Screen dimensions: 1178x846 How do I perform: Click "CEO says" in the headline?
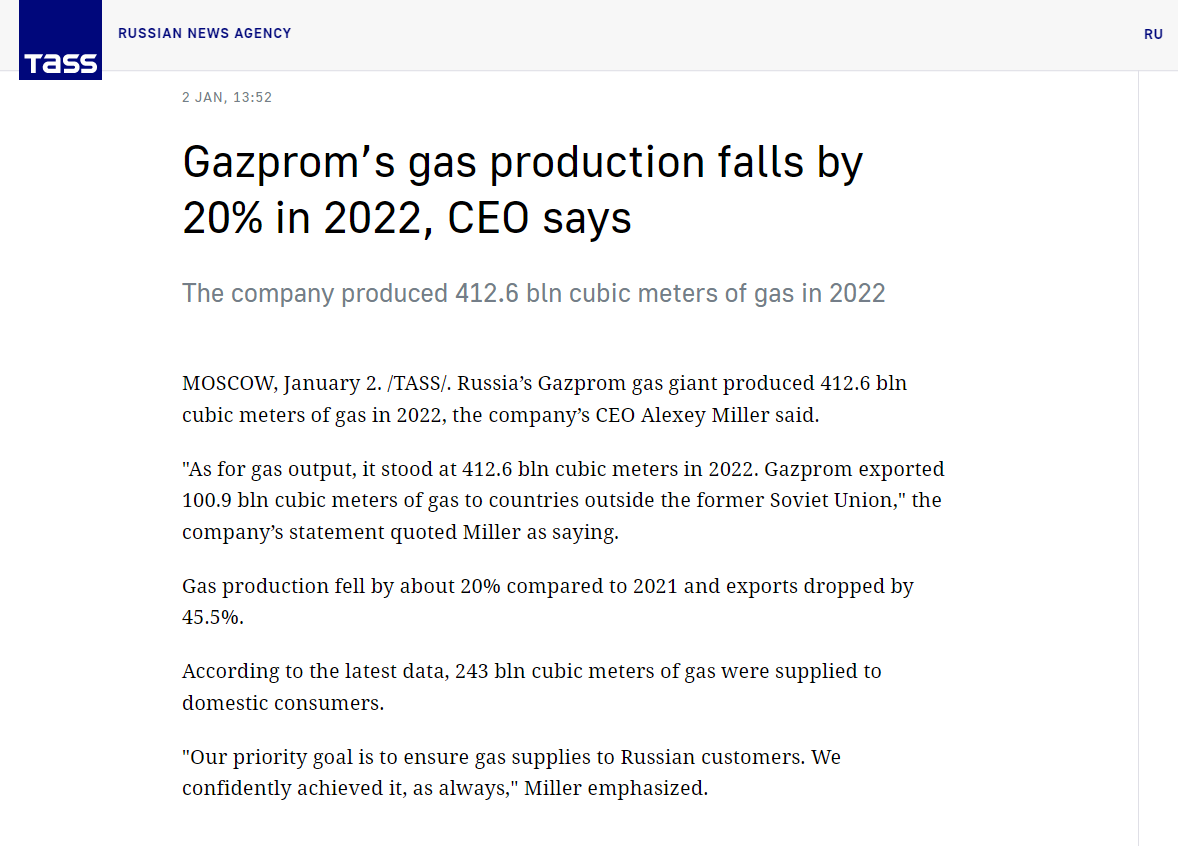[x=540, y=218]
